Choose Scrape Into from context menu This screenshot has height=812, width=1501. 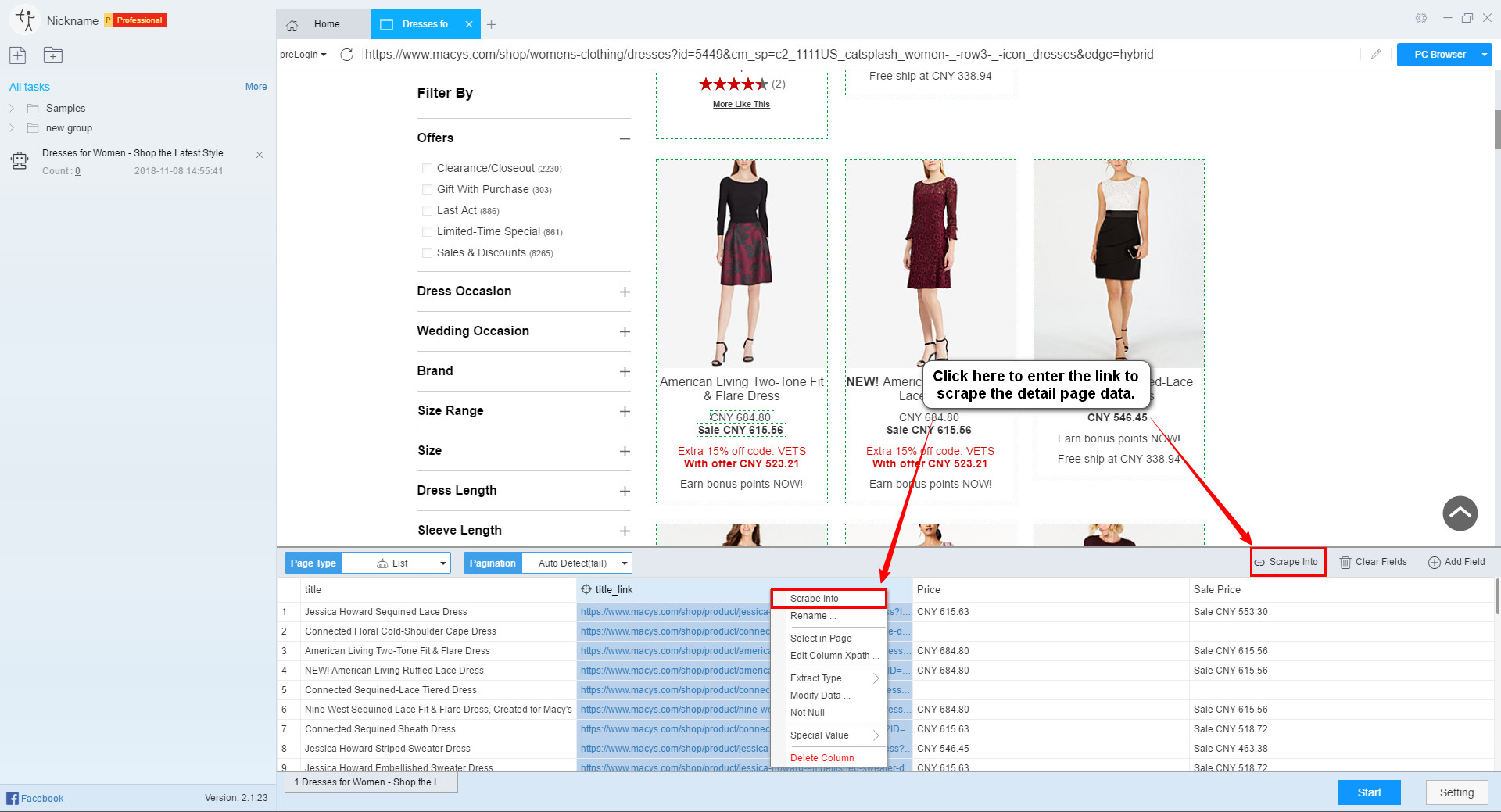(x=829, y=599)
